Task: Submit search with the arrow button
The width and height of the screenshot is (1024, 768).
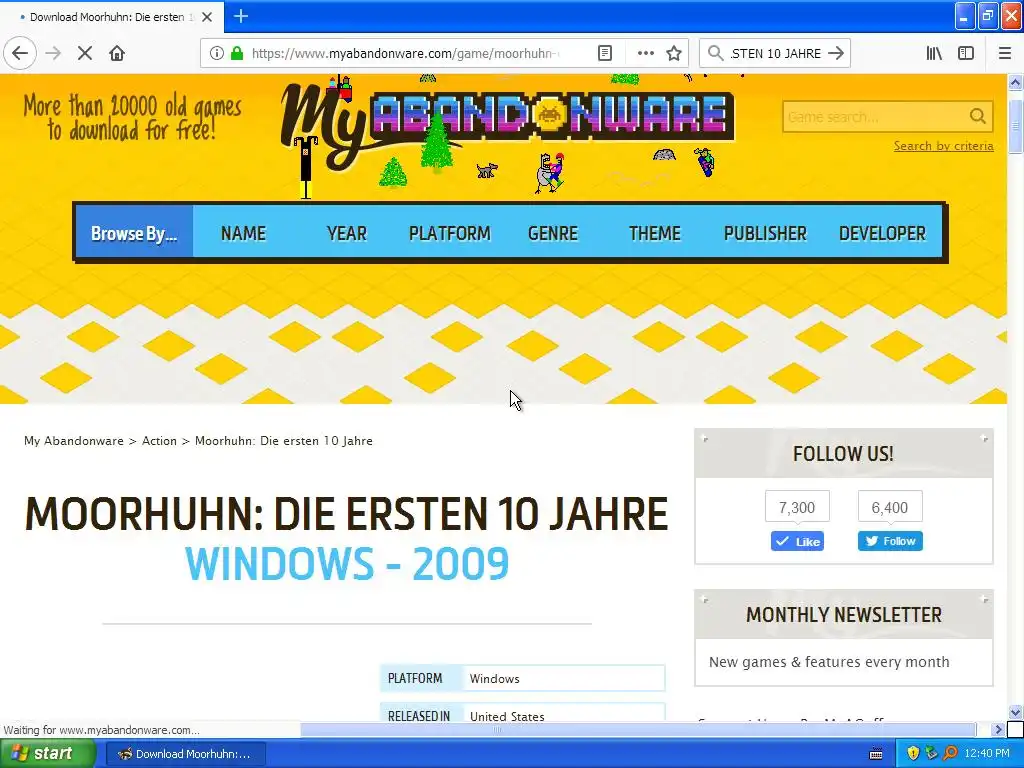Action: click(836, 54)
